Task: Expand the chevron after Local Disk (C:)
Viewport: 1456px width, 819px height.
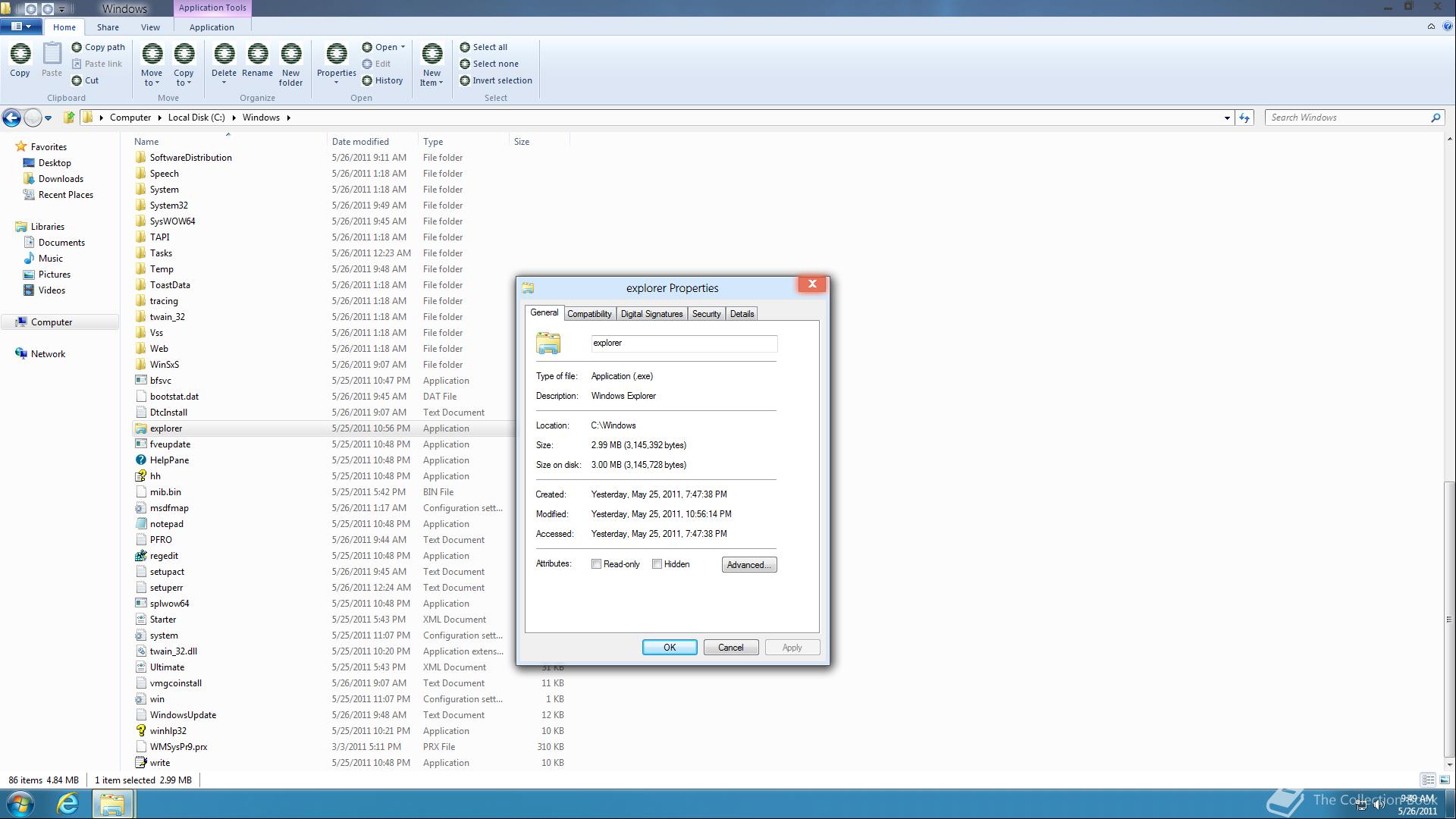Action: [234, 118]
